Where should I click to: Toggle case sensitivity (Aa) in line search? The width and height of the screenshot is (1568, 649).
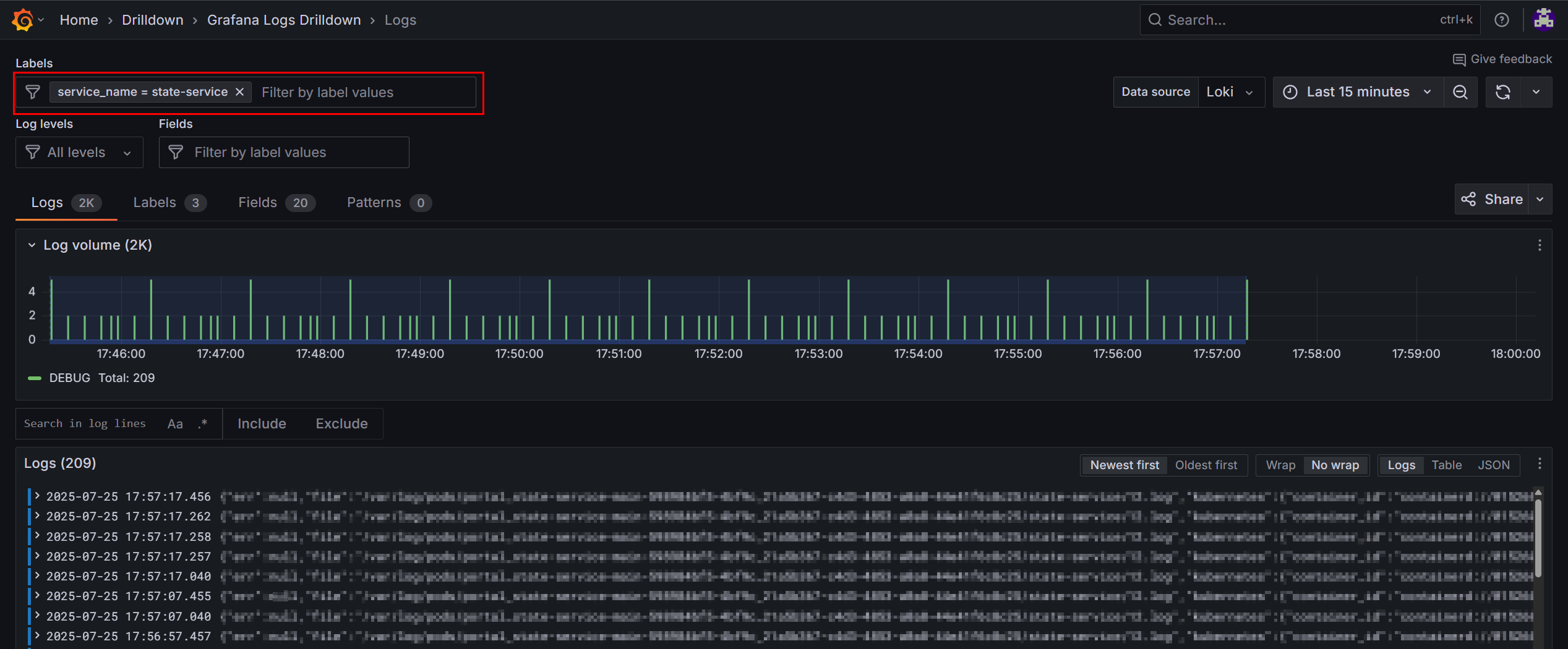tap(175, 424)
